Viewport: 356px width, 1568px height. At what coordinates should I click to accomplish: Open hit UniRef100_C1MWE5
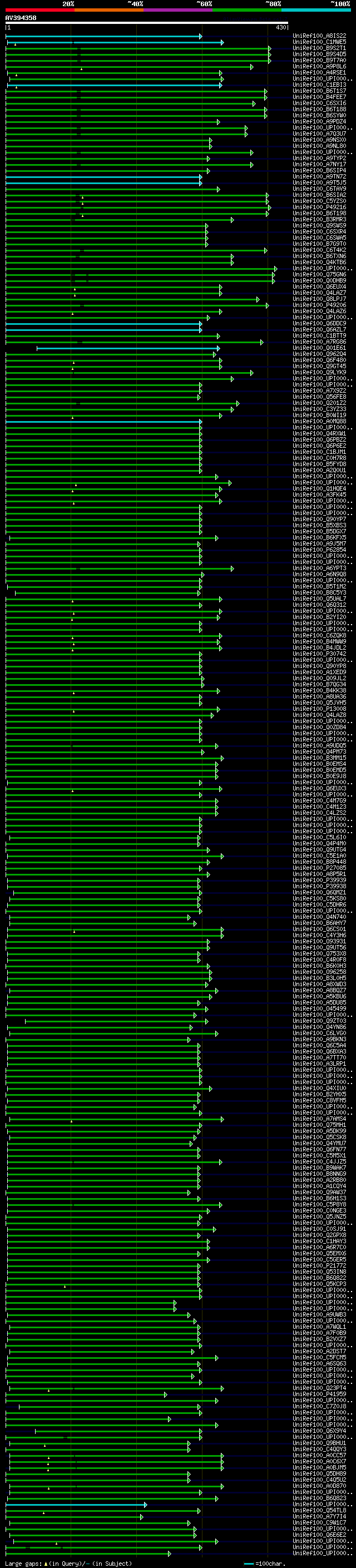pyautogui.click(x=319, y=42)
